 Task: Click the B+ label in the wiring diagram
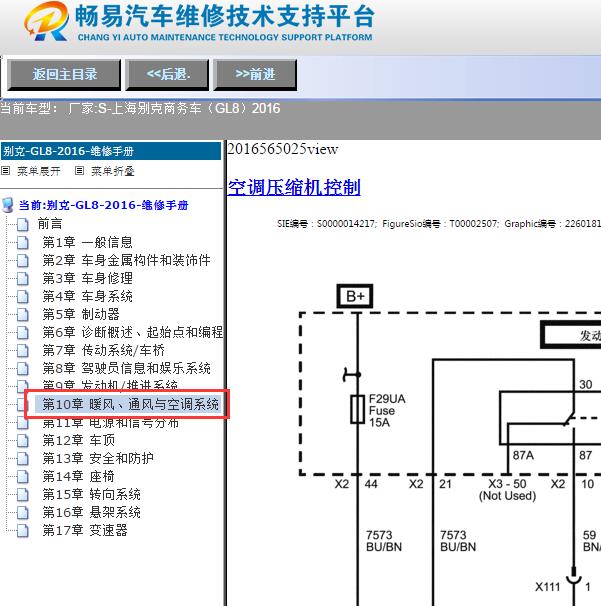[x=355, y=296]
